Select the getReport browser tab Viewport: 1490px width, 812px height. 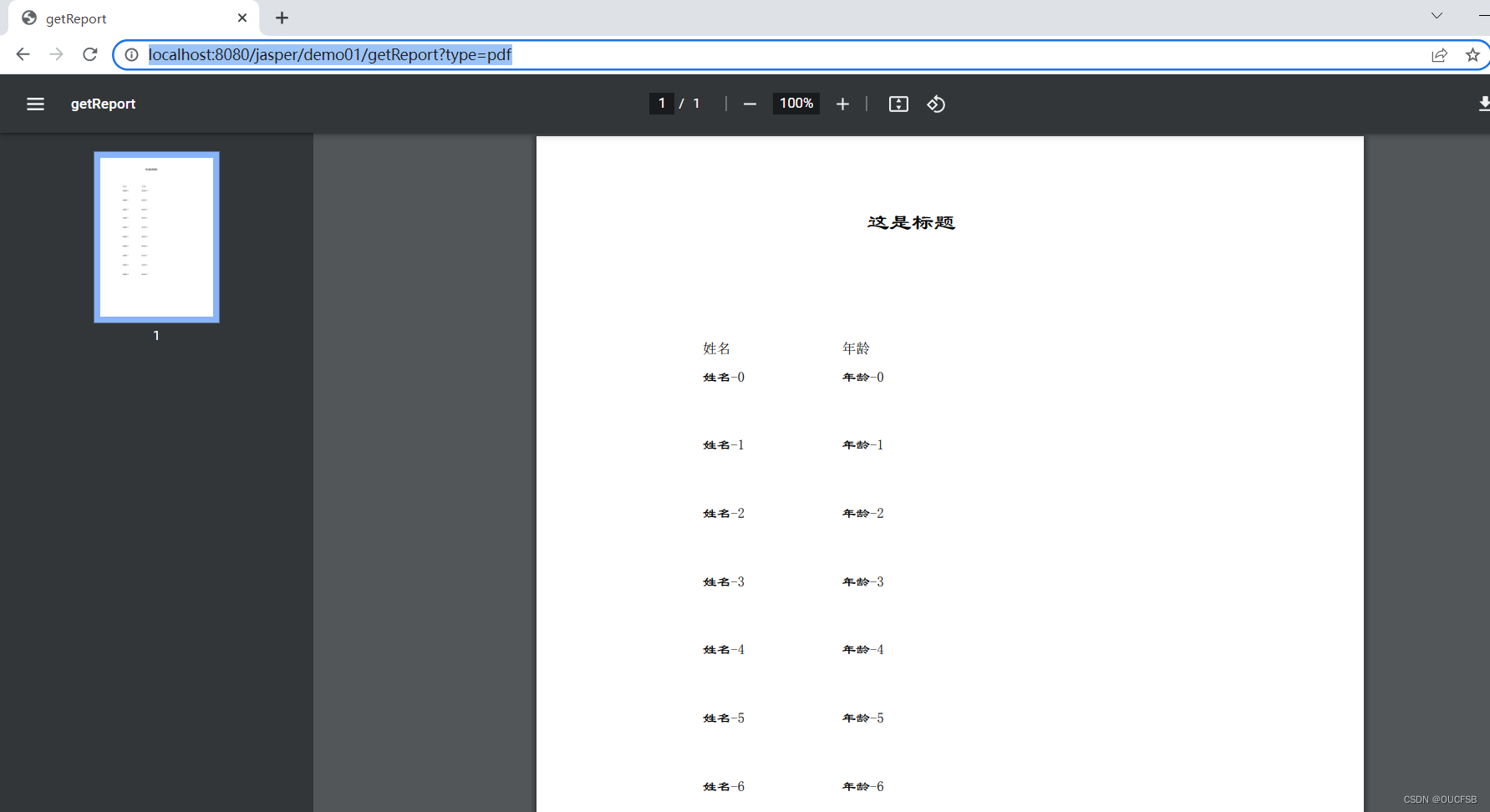pyautogui.click(x=134, y=18)
